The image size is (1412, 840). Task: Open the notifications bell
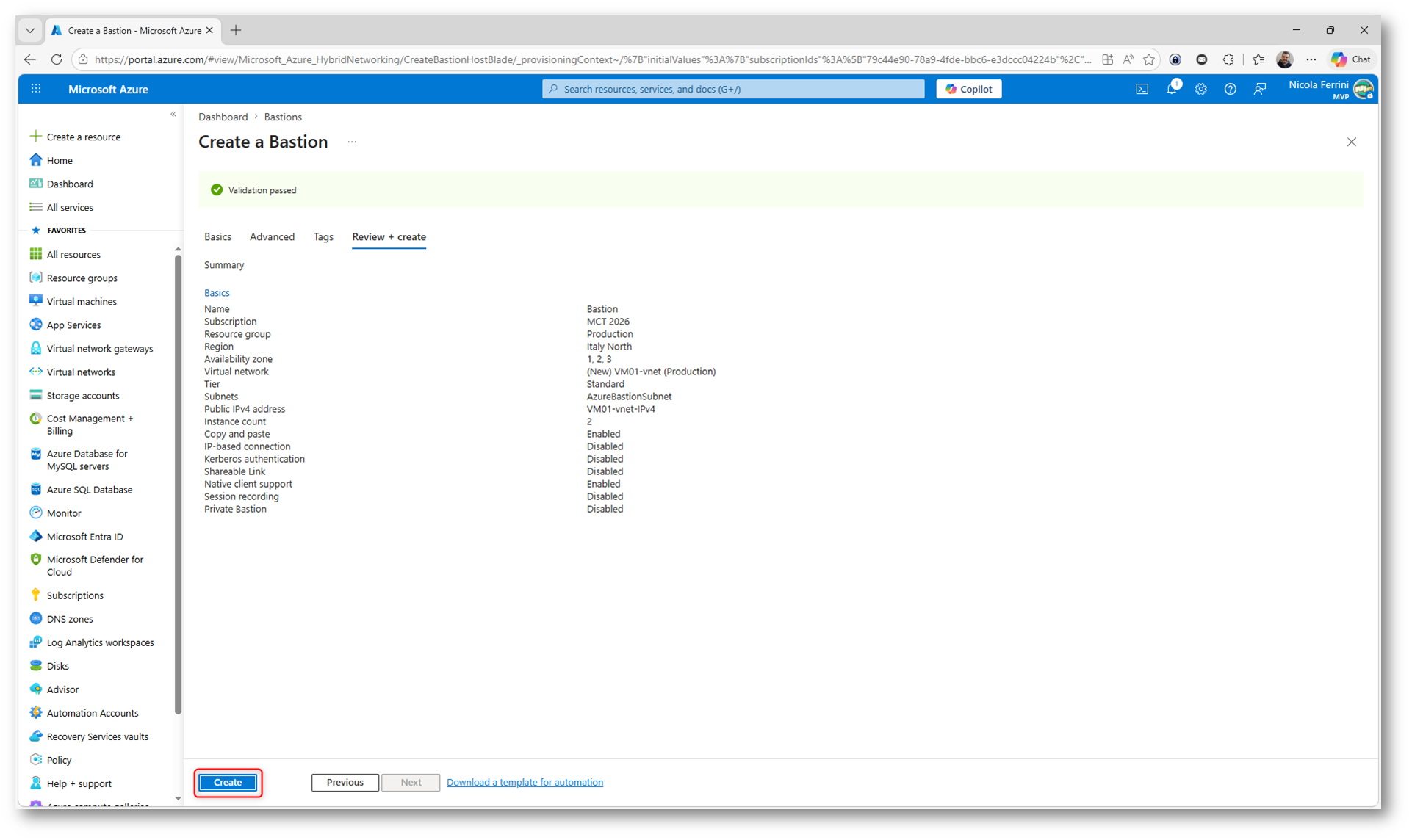[x=1171, y=89]
